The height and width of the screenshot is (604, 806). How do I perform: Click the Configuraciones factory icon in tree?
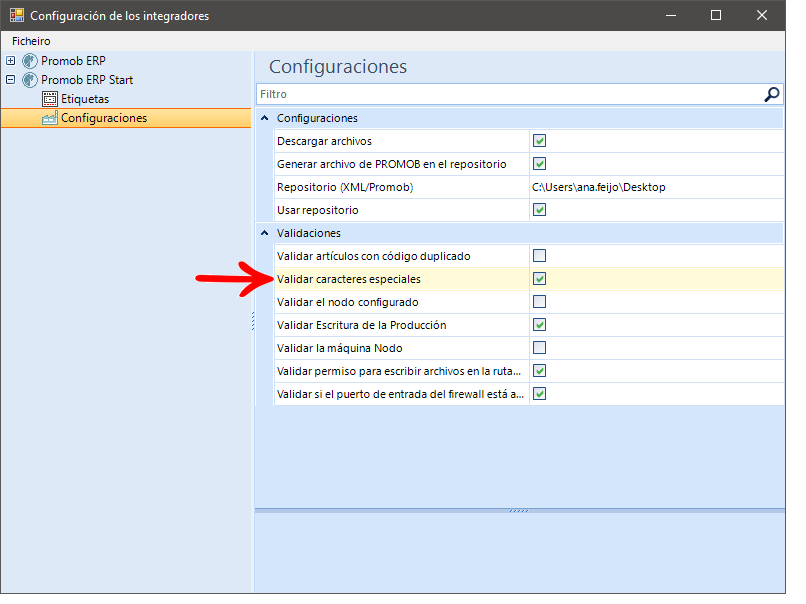tap(50, 118)
